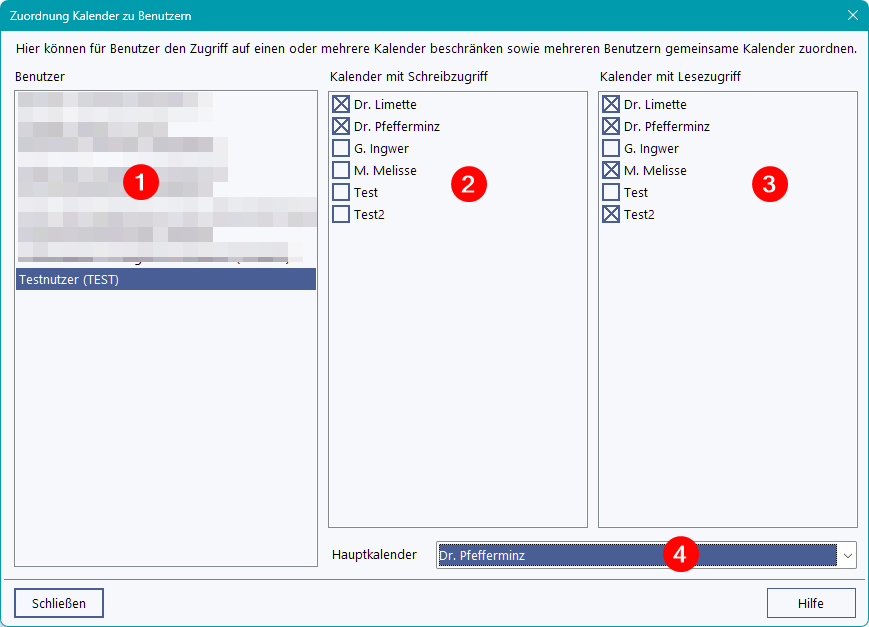The width and height of the screenshot is (869, 627).
Task: Uncheck Dr. Limette under Lesezugriff
Action: [611, 104]
